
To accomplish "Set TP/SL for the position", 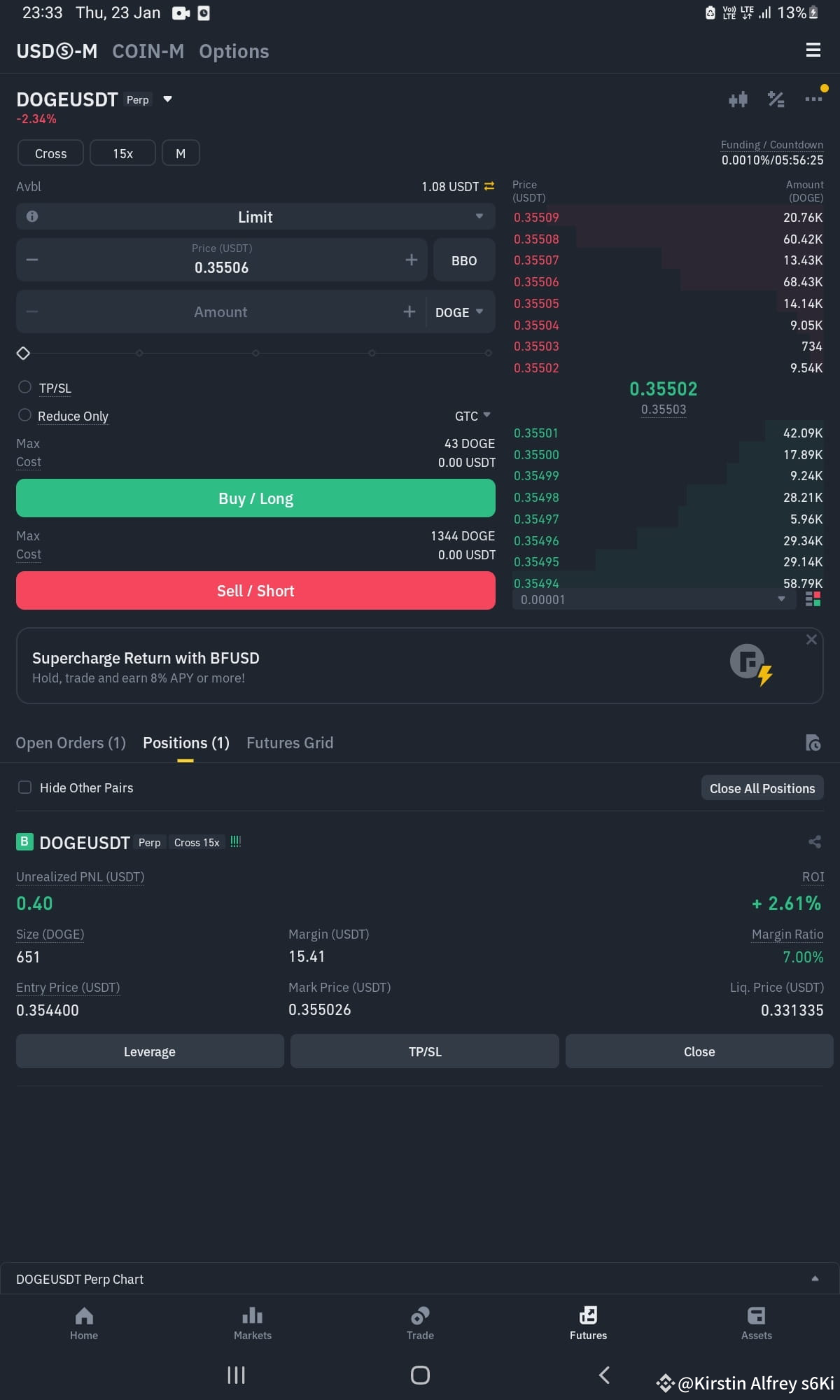I will [425, 1051].
